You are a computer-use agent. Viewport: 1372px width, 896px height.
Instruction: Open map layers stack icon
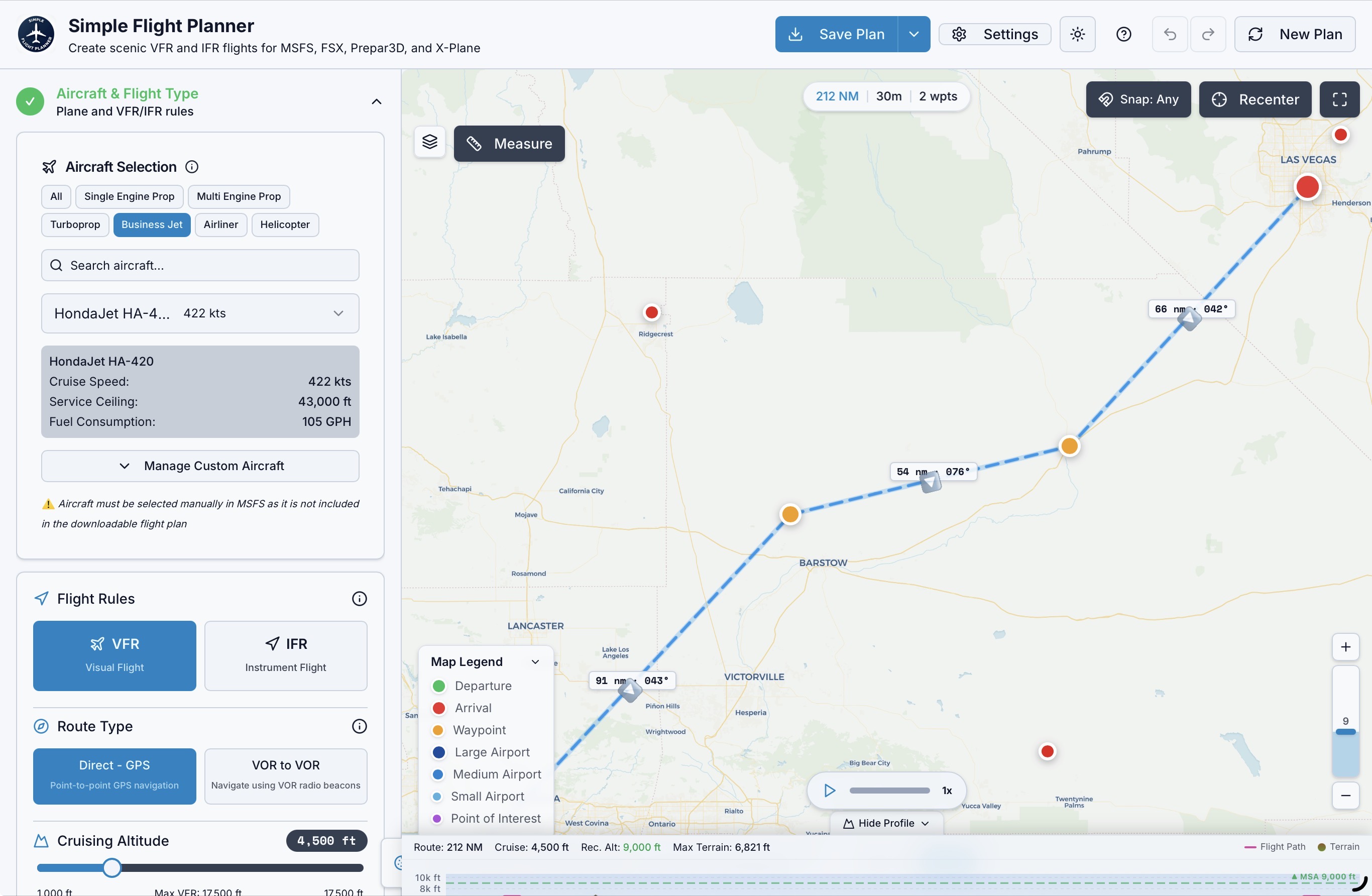(x=430, y=142)
